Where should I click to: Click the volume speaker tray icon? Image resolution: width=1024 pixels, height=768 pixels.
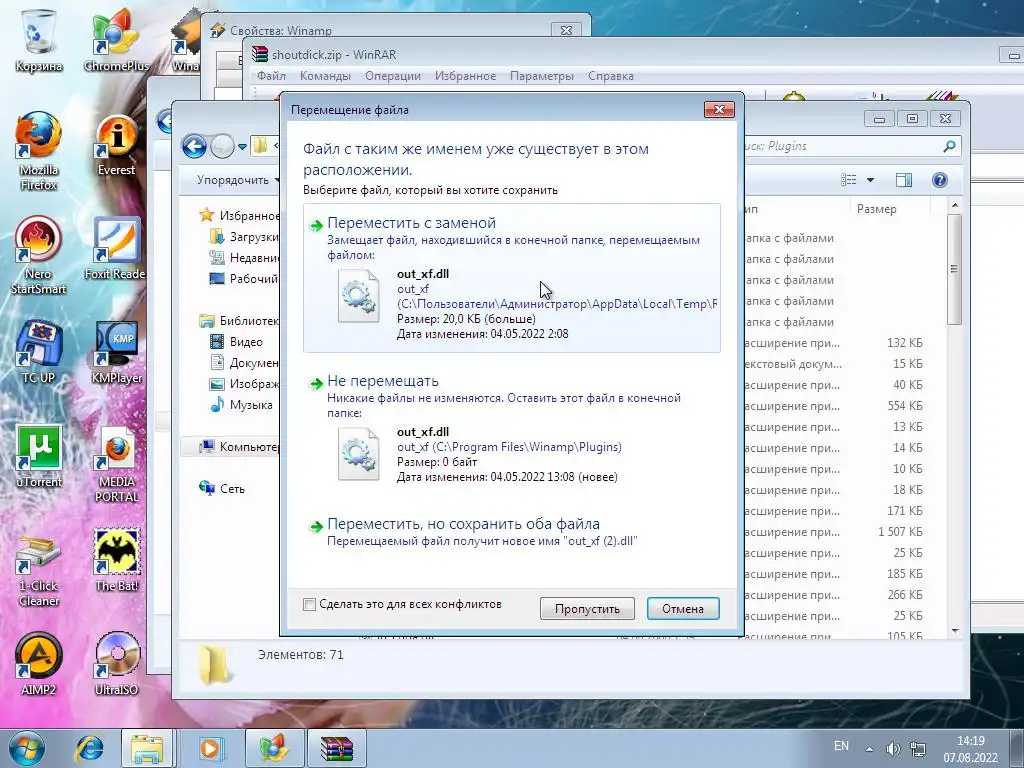pyautogui.click(x=893, y=748)
